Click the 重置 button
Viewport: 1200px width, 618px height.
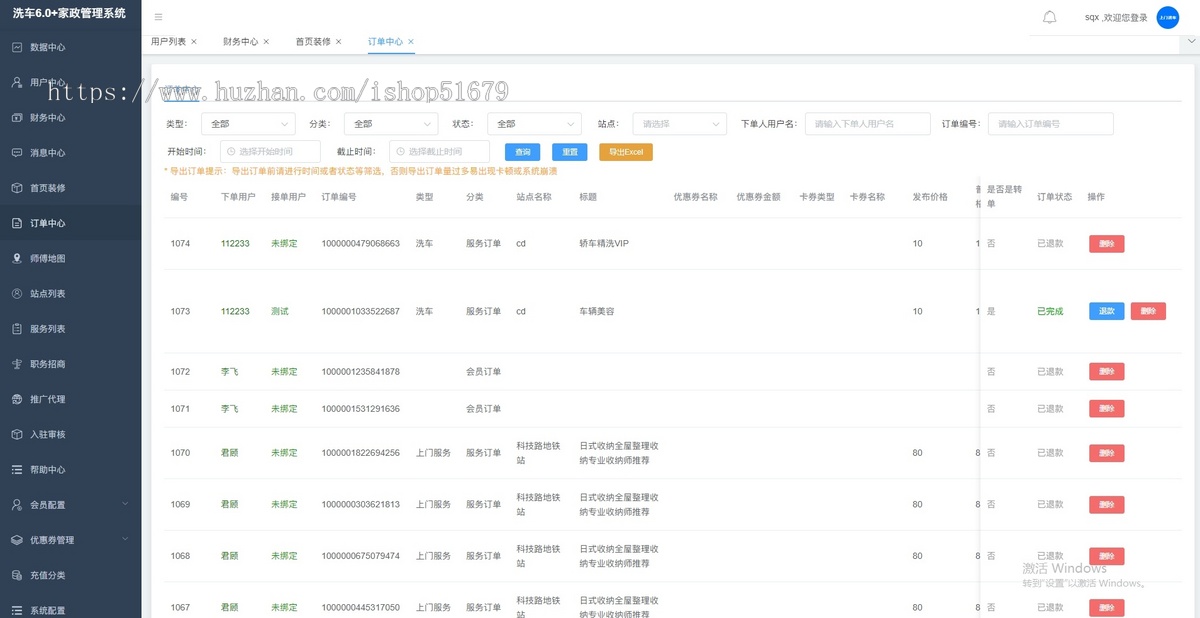point(570,152)
